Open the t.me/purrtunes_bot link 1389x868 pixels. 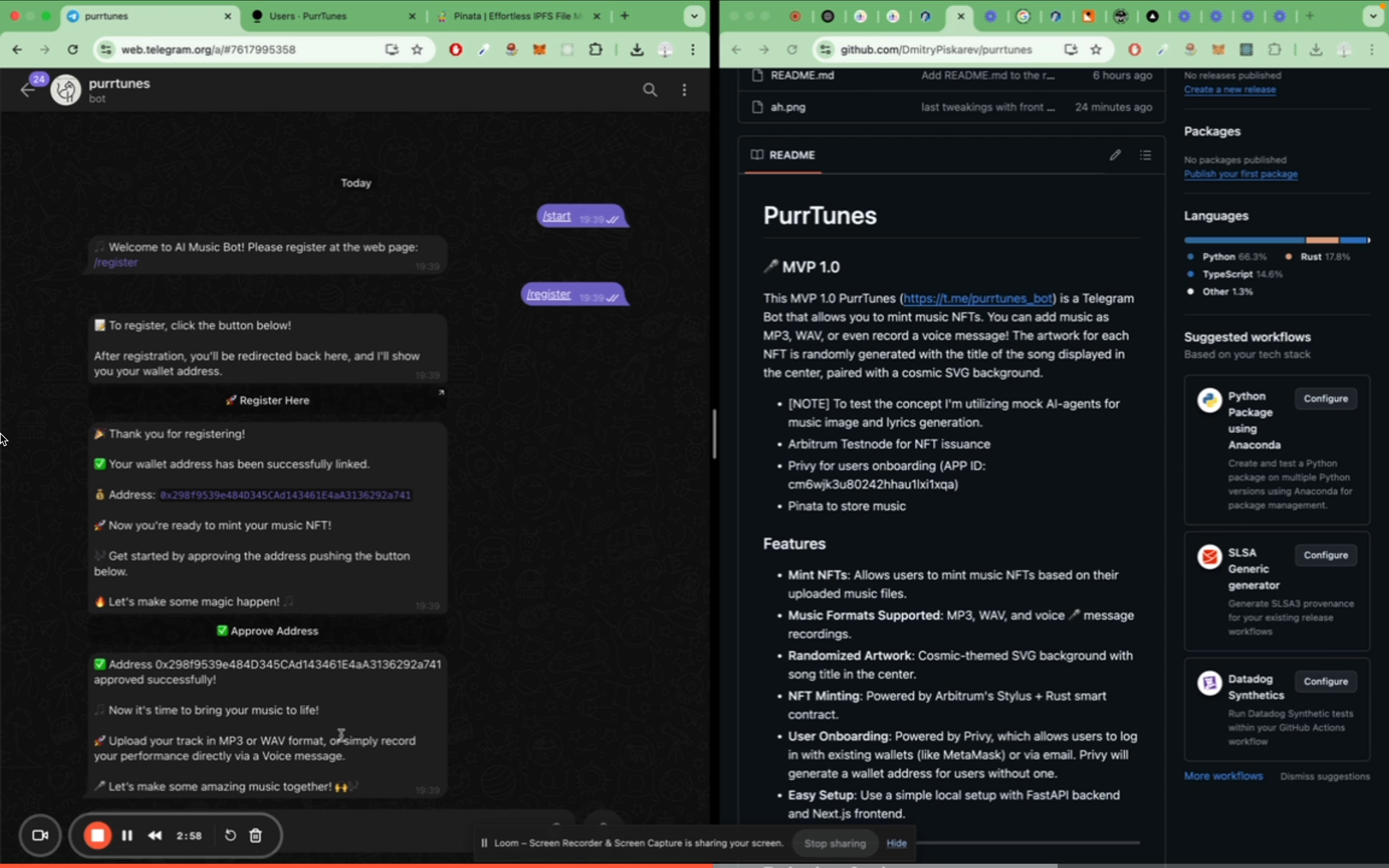click(977, 298)
